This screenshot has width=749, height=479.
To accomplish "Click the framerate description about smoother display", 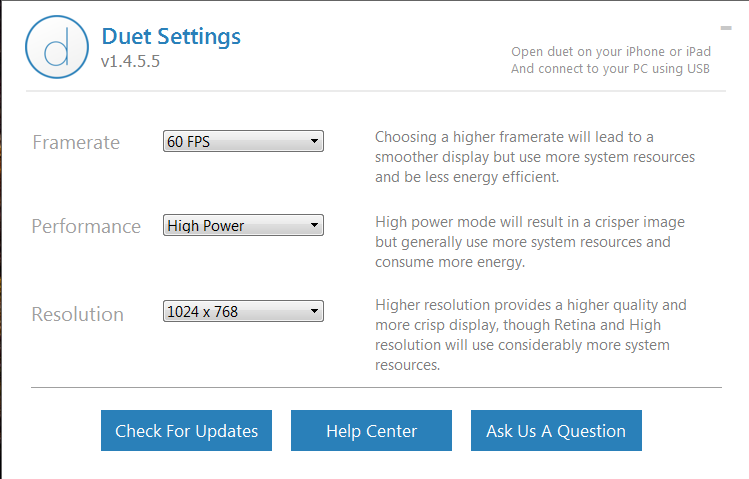I will [x=535, y=157].
